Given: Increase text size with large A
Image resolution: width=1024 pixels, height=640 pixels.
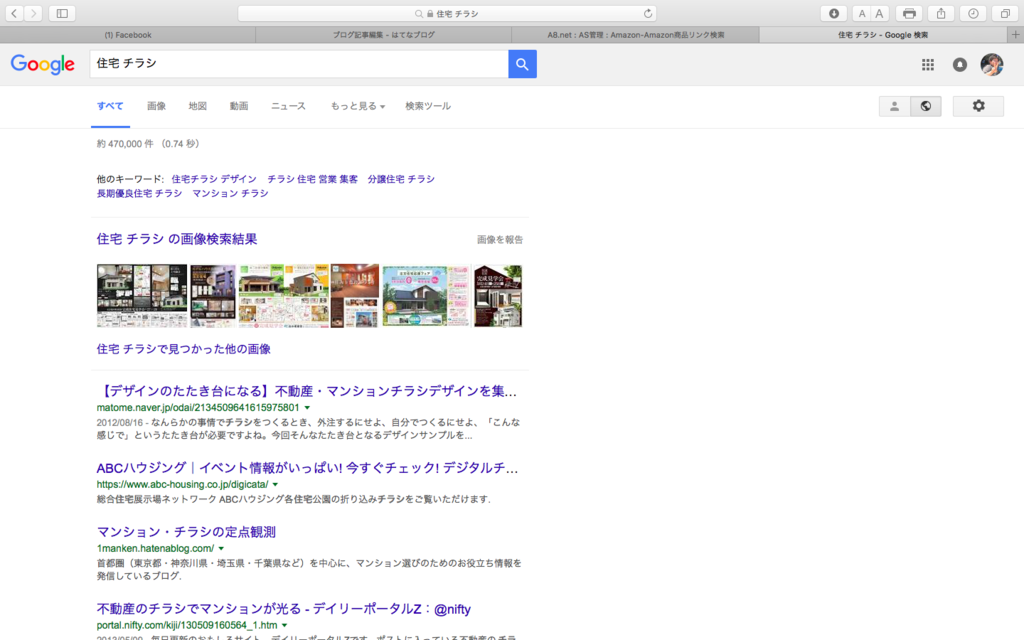Looking at the screenshot, I should coord(879,13).
